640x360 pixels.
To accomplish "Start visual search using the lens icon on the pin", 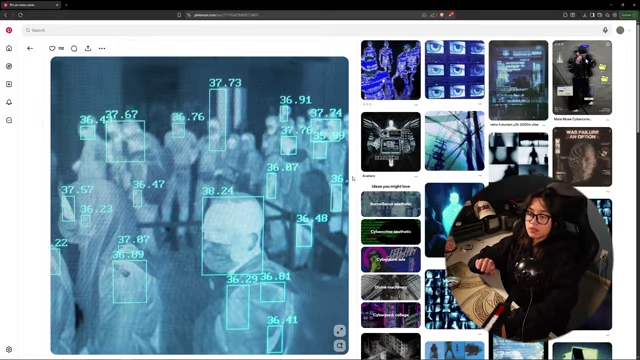I will [340, 346].
